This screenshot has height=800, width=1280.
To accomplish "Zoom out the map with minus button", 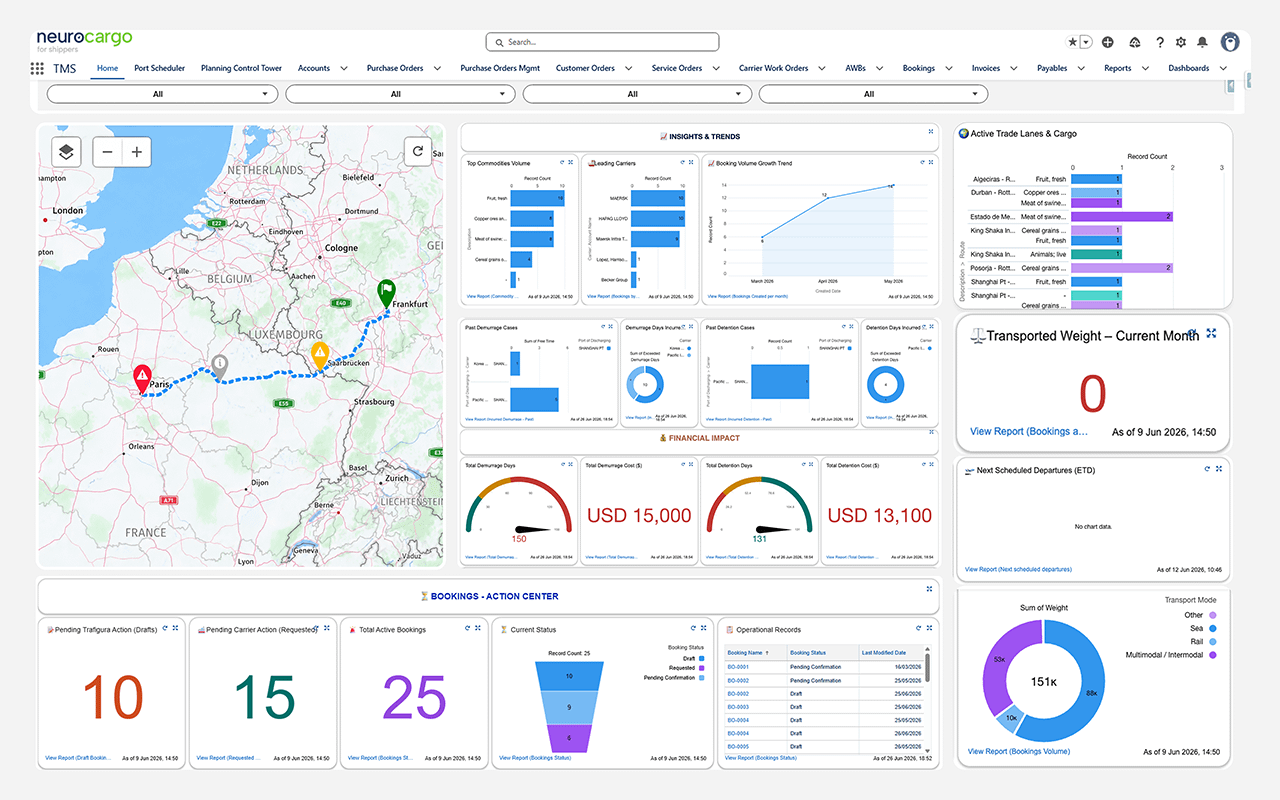I will tap(108, 152).
